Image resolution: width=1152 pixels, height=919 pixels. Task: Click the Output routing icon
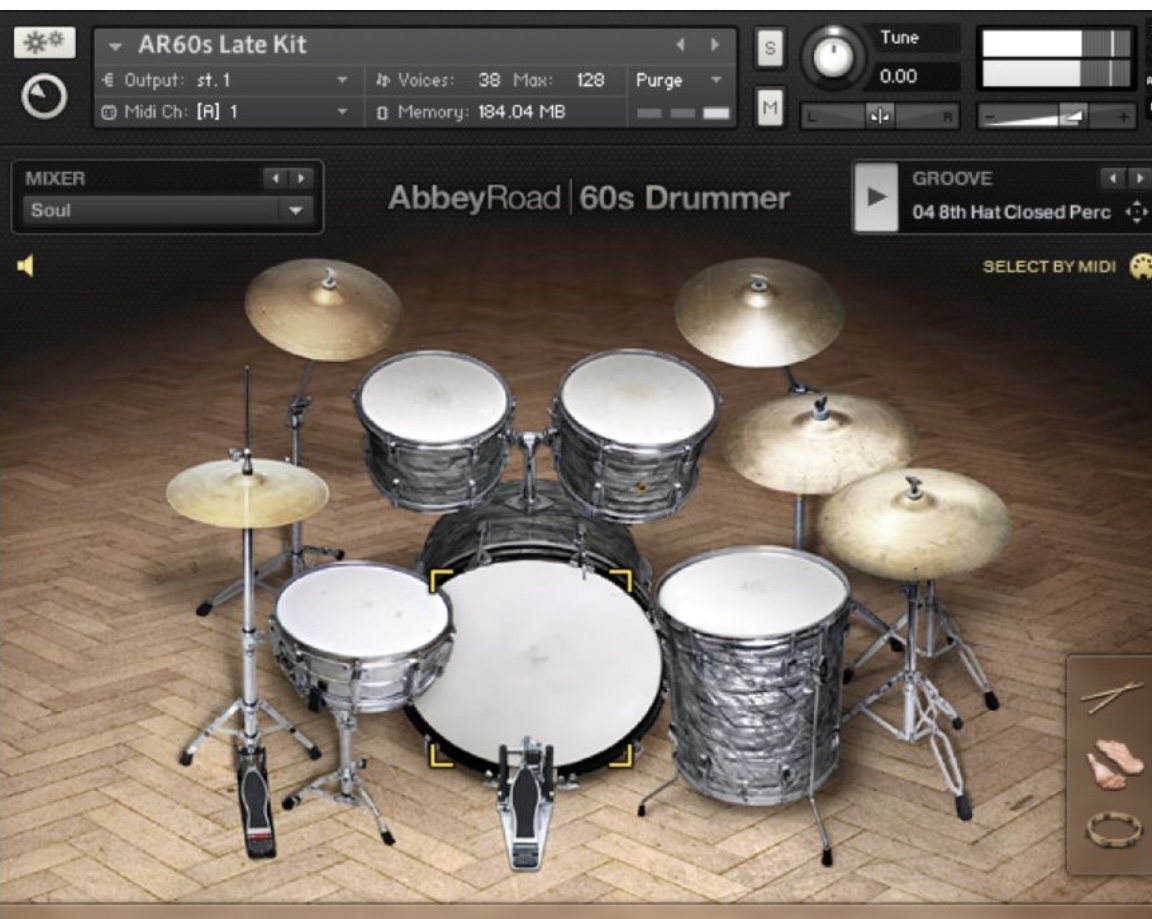108,79
